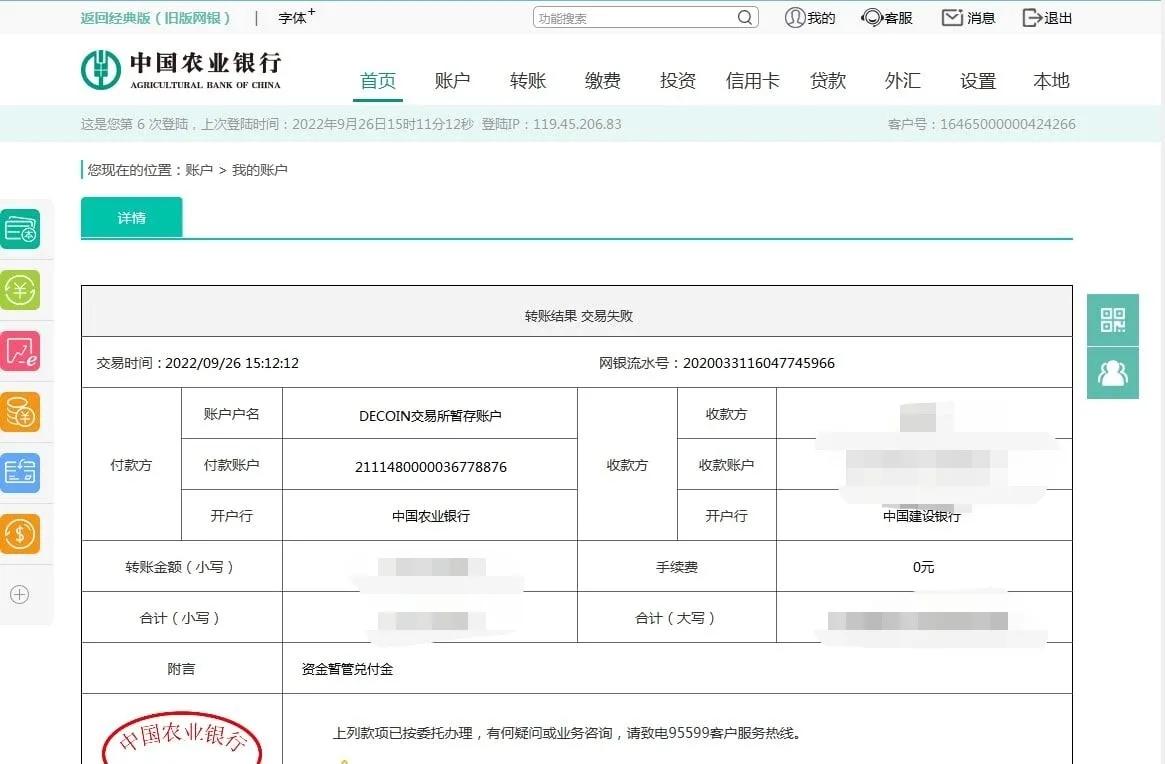Click the 客服 customer service icon
The width and height of the screenshot is (1165, 764).
[886, 17]
